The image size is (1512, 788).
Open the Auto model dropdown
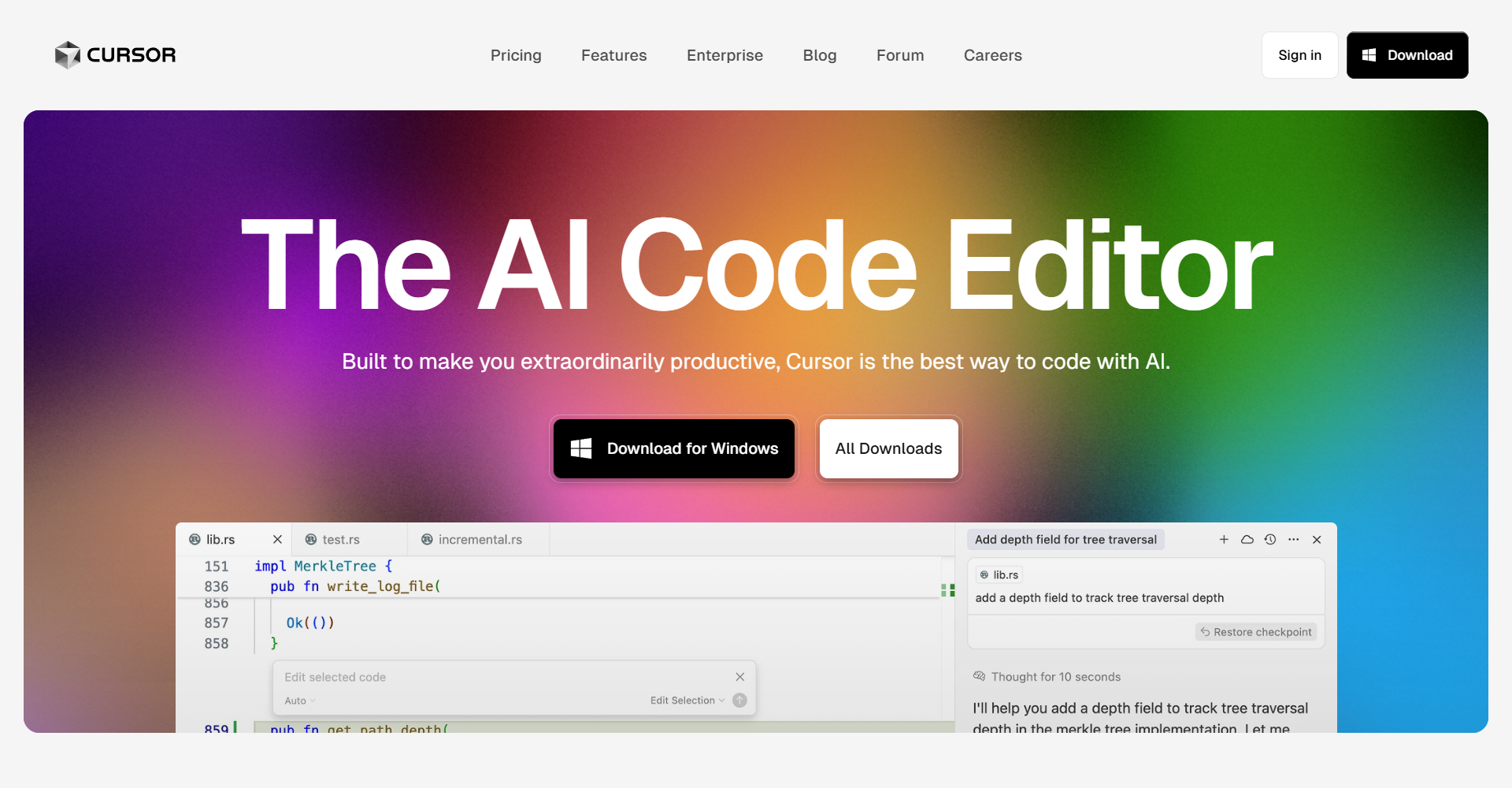tap(299, 701)
